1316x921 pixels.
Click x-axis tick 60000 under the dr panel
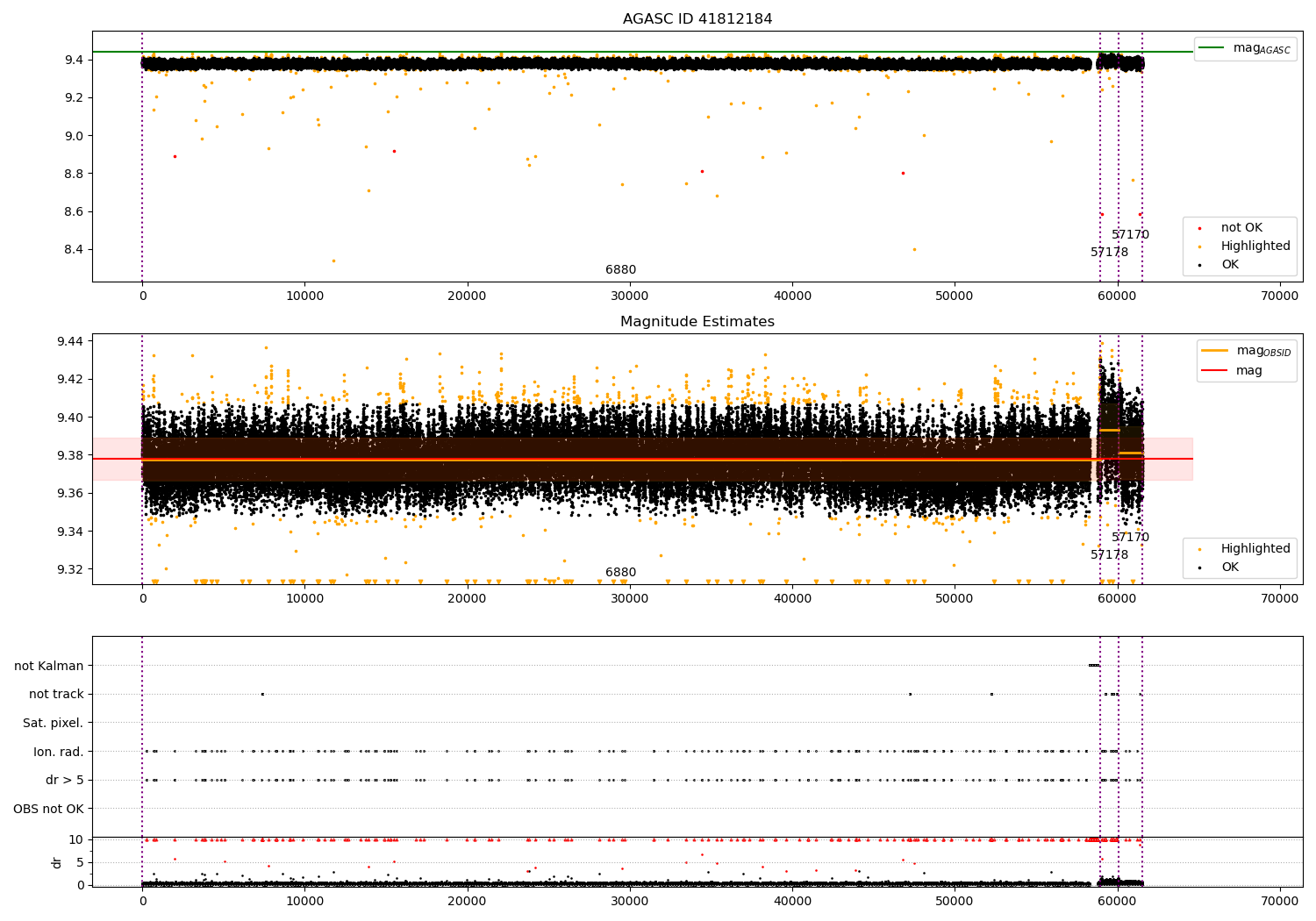click(1117, 902)
